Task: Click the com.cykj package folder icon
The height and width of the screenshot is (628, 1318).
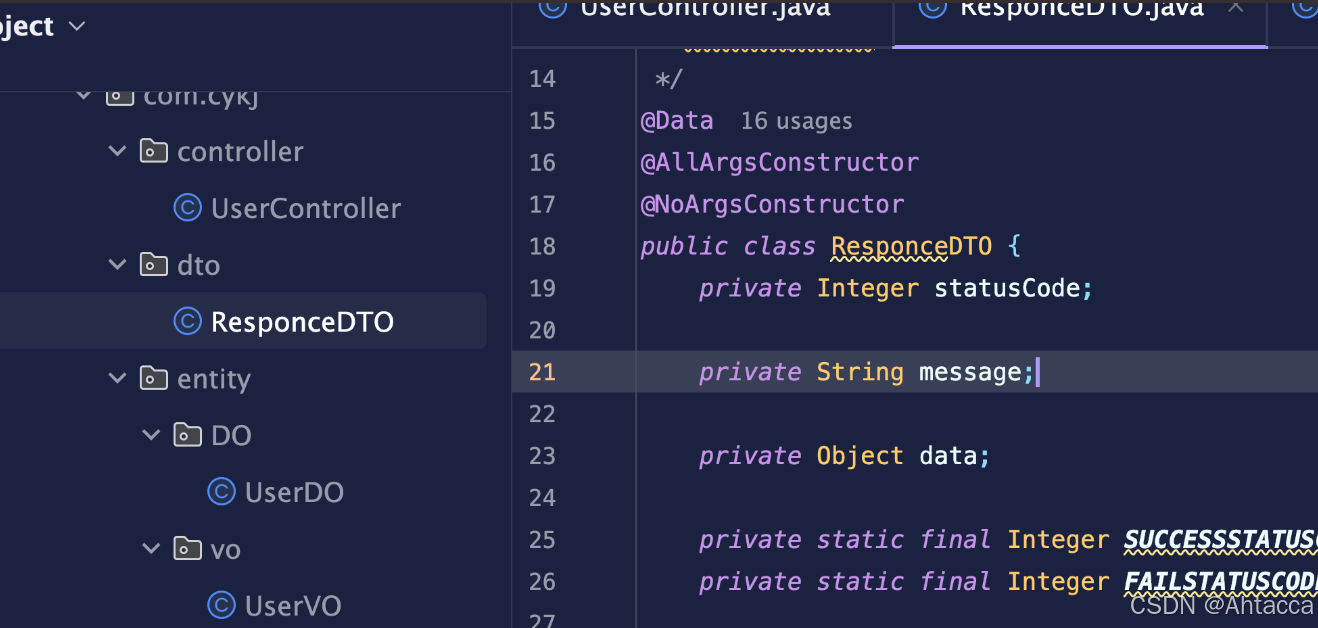Action: pyautogui.click(x=120, y=96)
